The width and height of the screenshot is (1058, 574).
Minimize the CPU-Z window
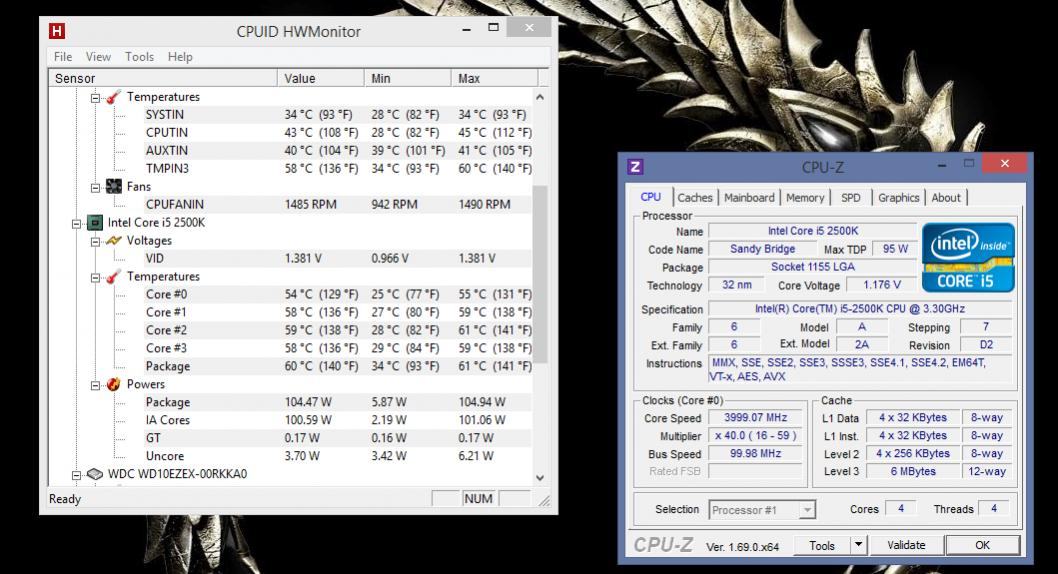(942, 164)
